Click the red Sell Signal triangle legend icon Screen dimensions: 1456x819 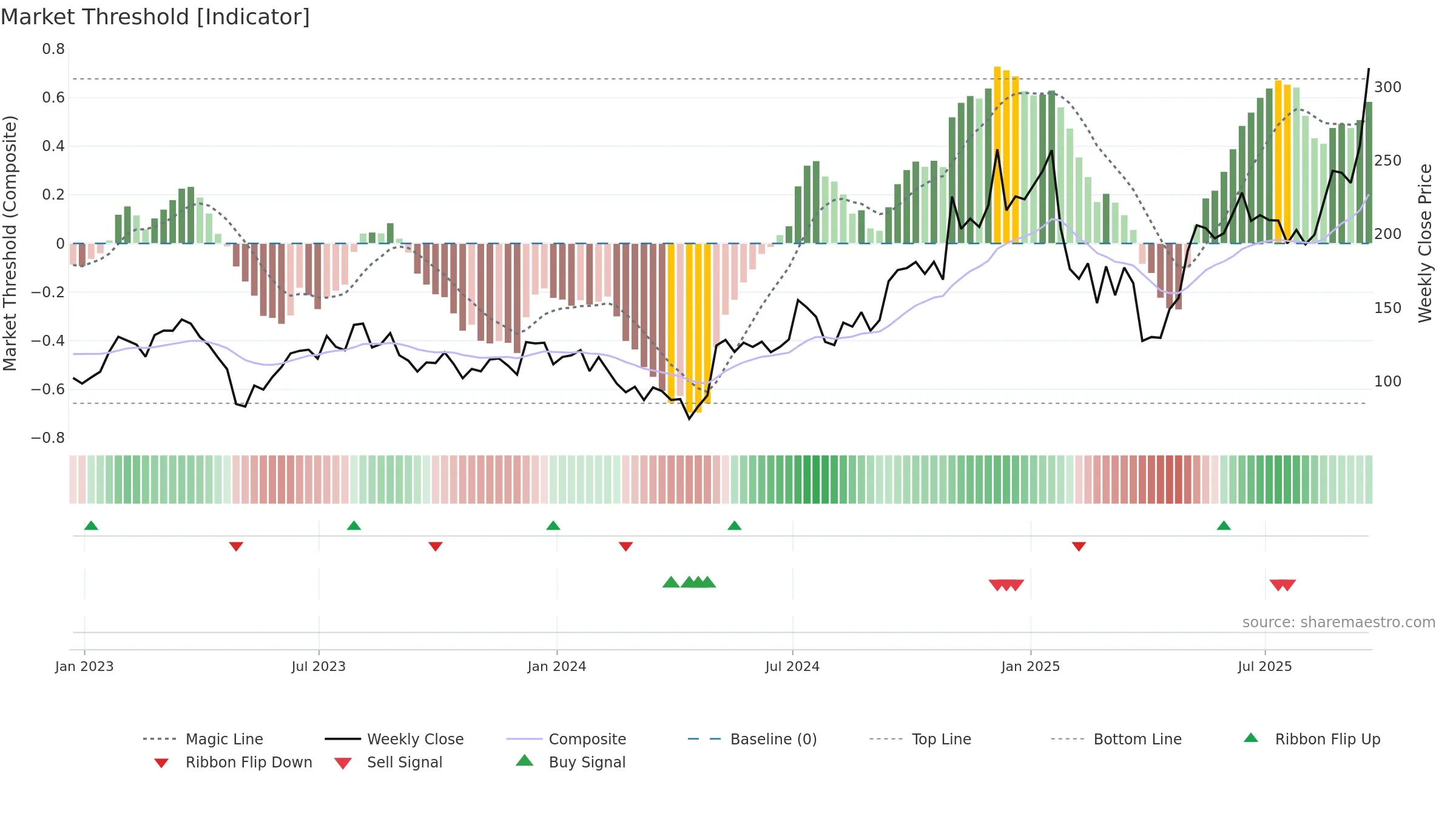343,764
